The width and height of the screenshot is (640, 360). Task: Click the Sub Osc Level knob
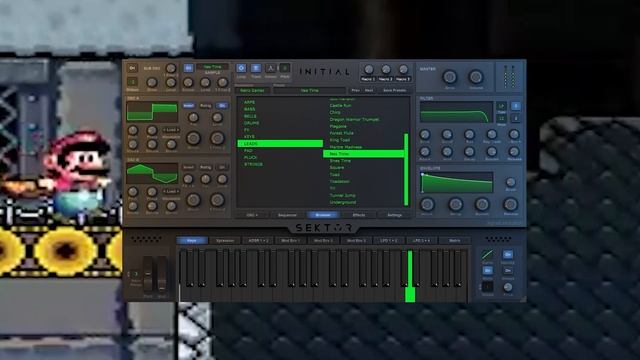coord(171,82)
